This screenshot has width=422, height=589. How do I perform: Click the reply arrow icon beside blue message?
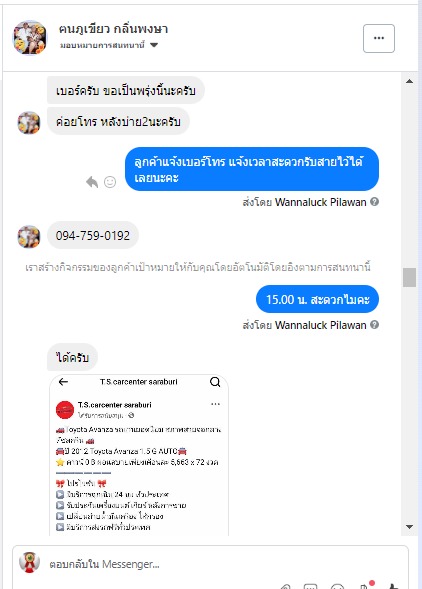point(92,182)
